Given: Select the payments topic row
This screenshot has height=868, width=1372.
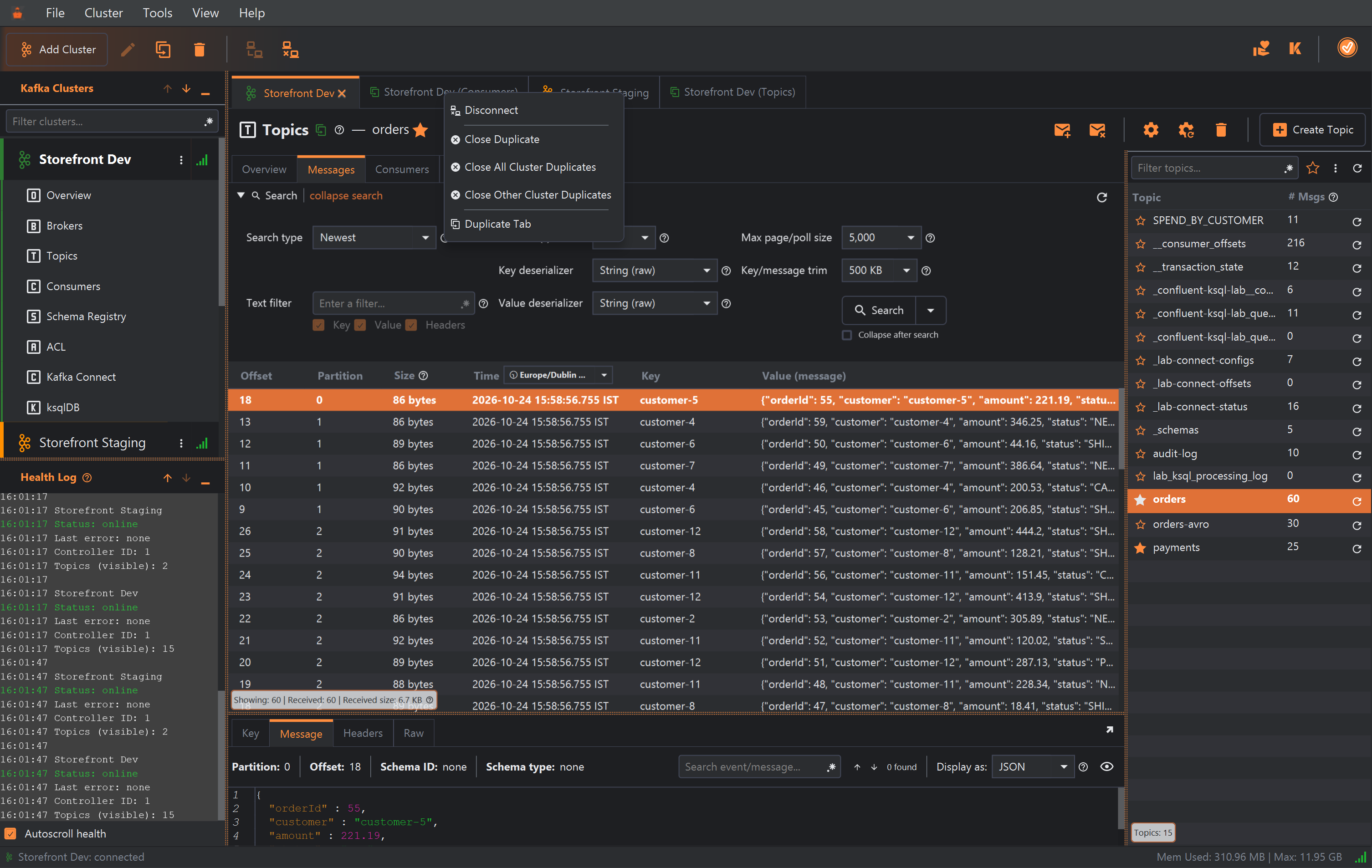Looking at the screenshot, I should point(1249,547).
